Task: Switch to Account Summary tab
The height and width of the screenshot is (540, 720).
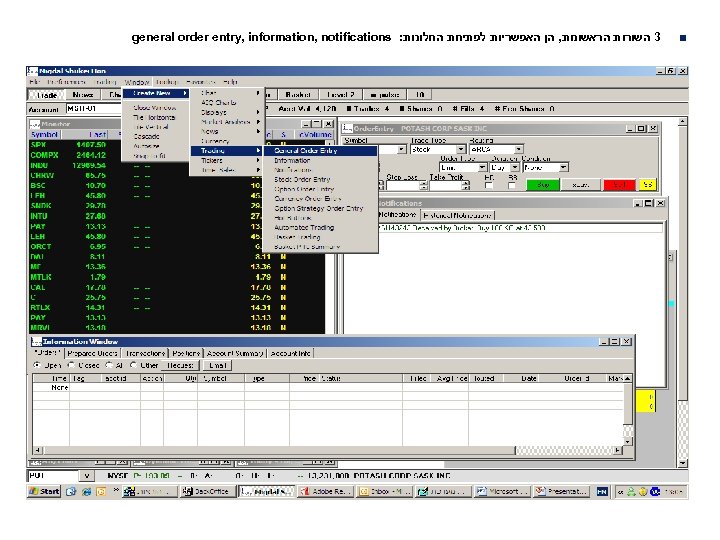Action: (x=235, y=354)
